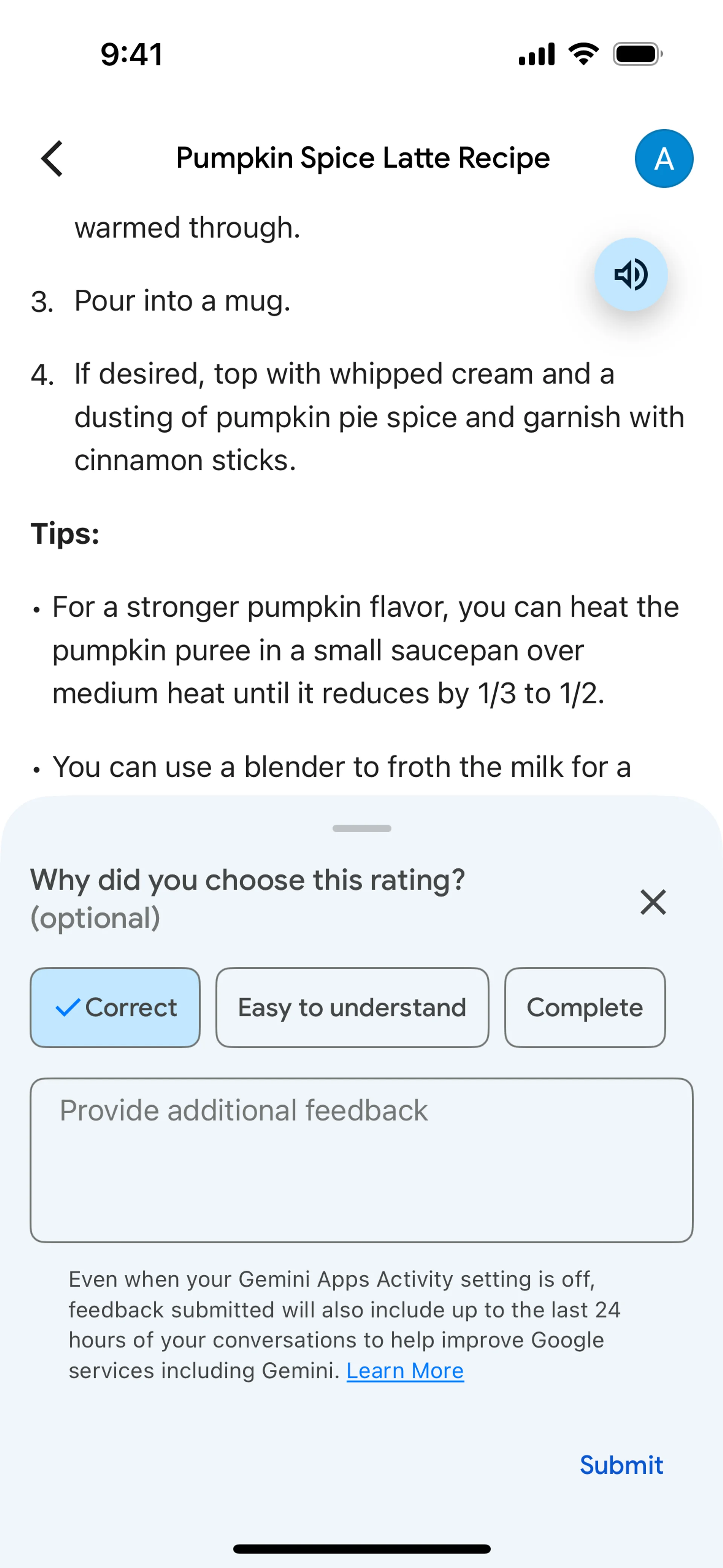
Task: Tap the speaker read-aloud button
Action: (630, 275)
